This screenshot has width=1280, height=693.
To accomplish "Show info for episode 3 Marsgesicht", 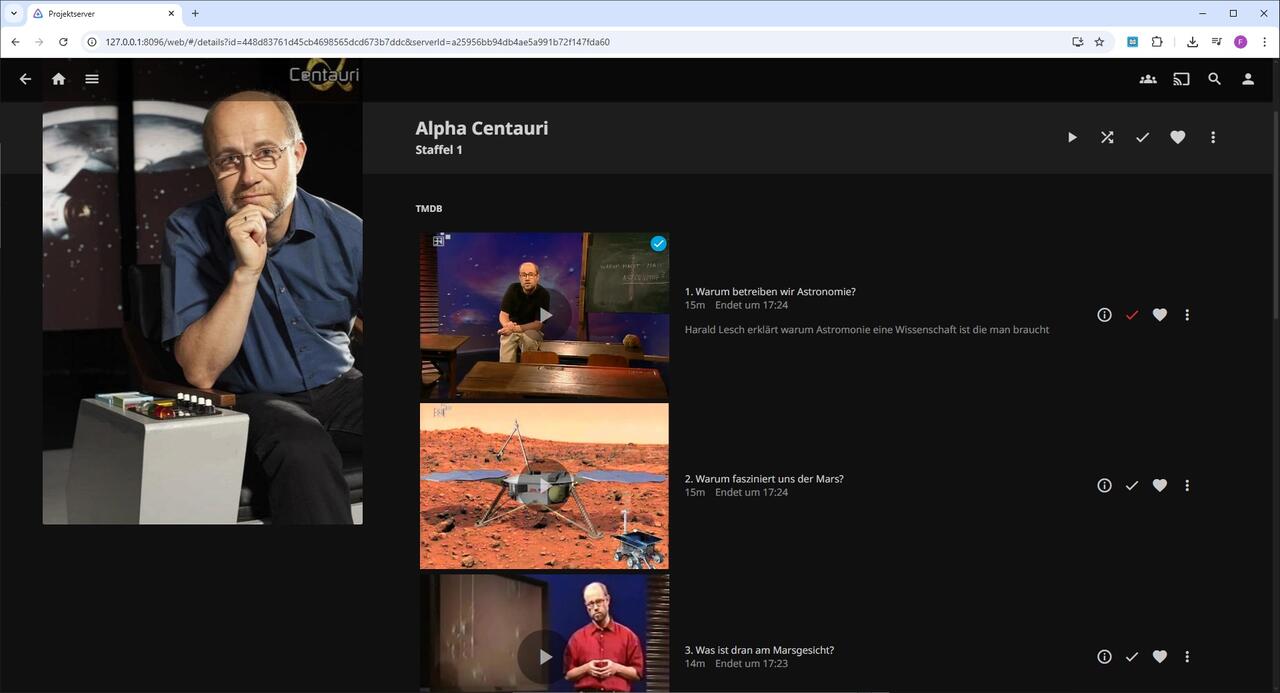I will (1104, 657).
